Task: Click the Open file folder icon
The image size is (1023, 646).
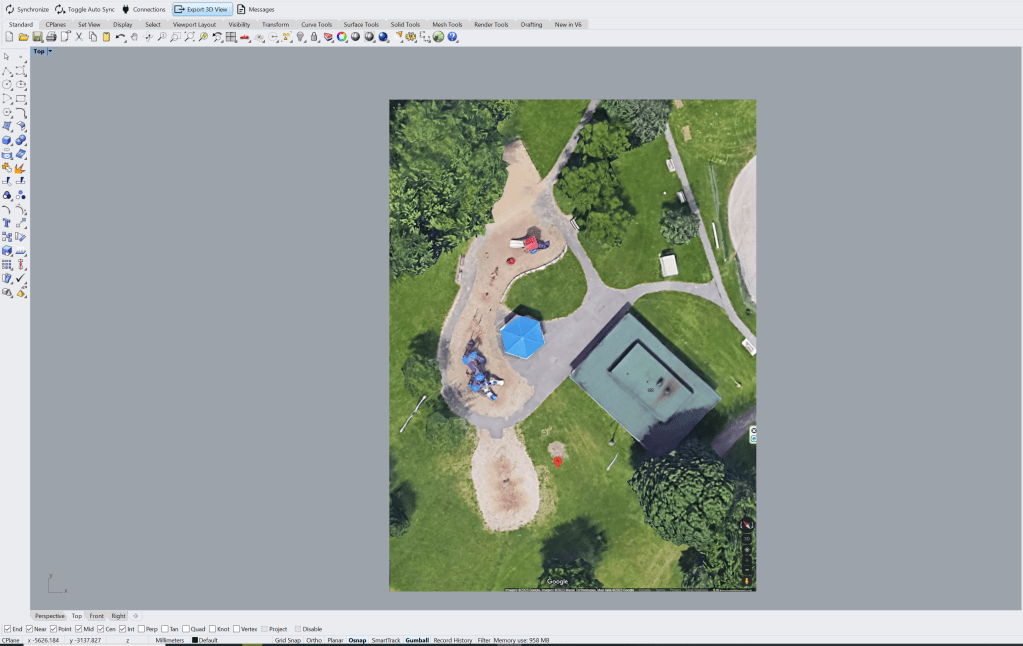Action: tap(23, 37)
